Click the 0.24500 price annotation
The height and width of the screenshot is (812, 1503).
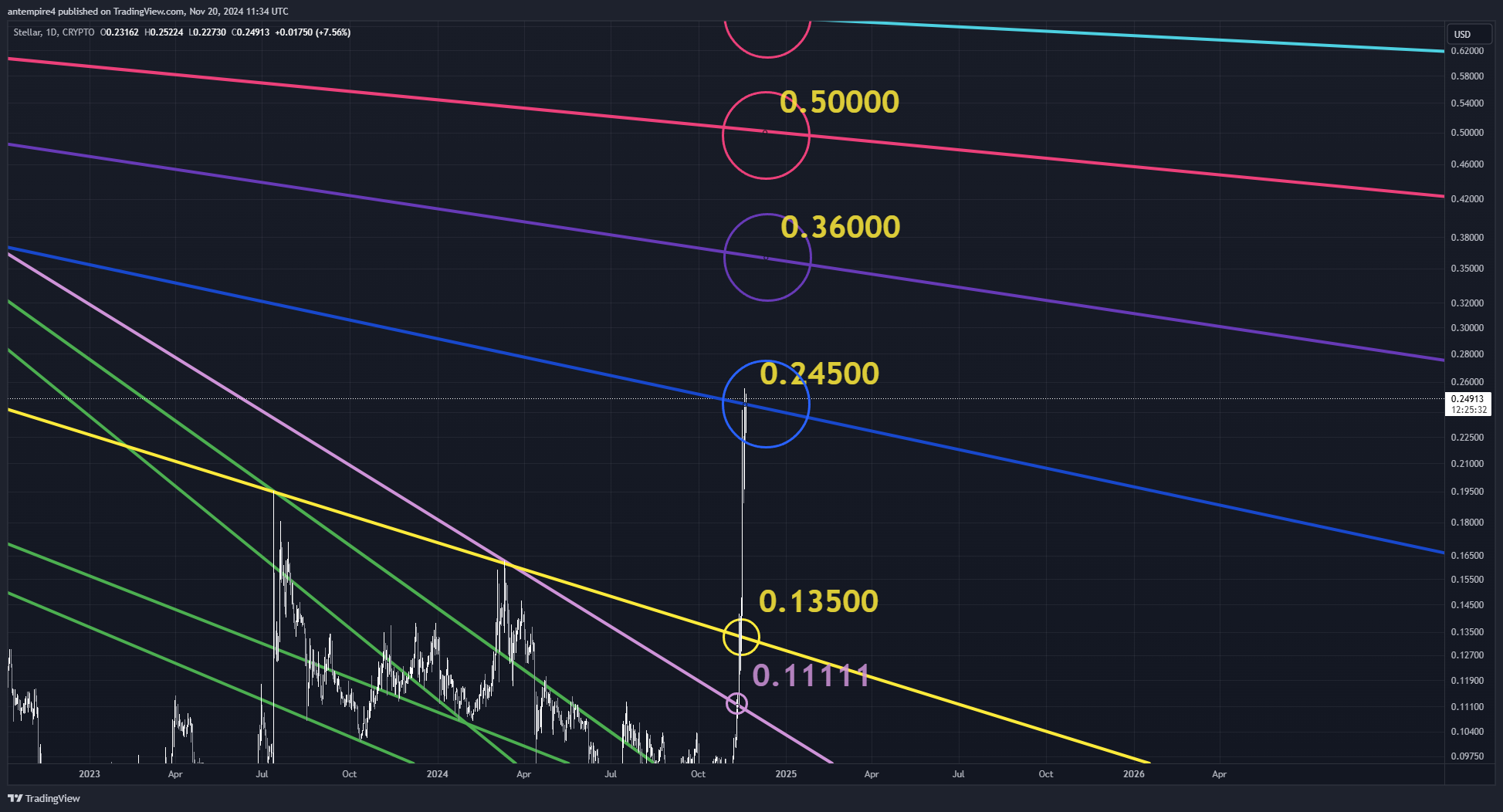(x=819, y=374)
